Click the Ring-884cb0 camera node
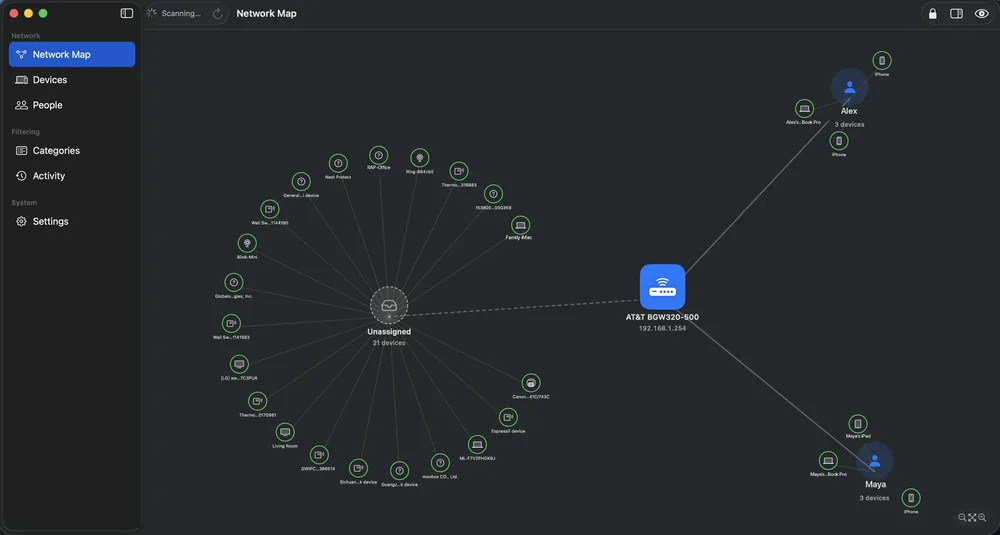The height and width of the screenshot is (535, 1000). coord(420,158)
